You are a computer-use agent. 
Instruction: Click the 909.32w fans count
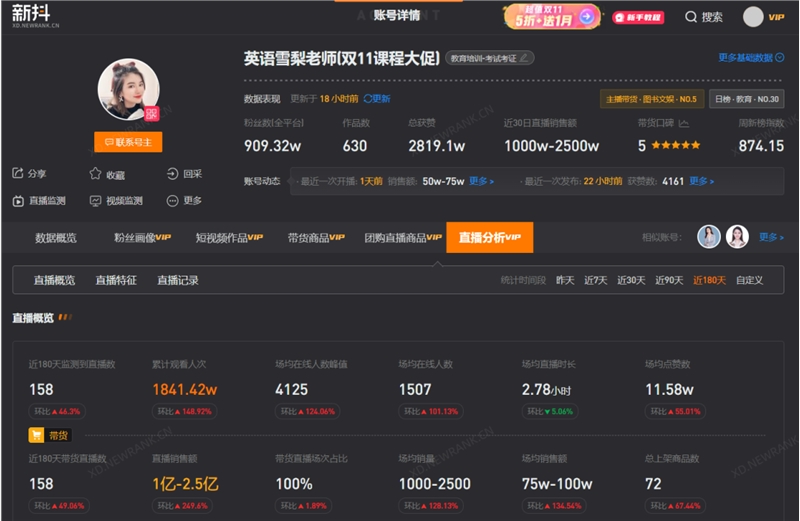pos(272,146)
